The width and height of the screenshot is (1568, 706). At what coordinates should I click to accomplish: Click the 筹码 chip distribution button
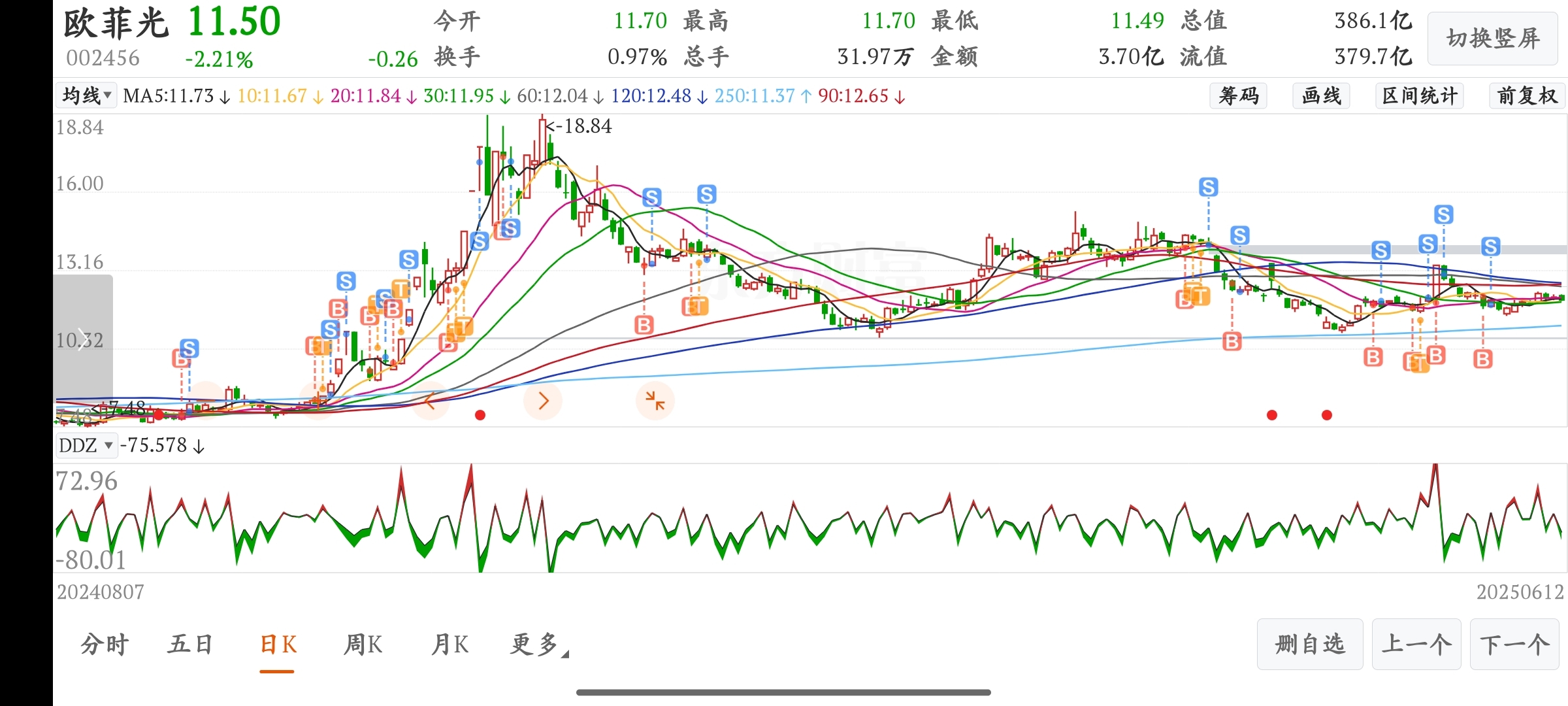1238,96
